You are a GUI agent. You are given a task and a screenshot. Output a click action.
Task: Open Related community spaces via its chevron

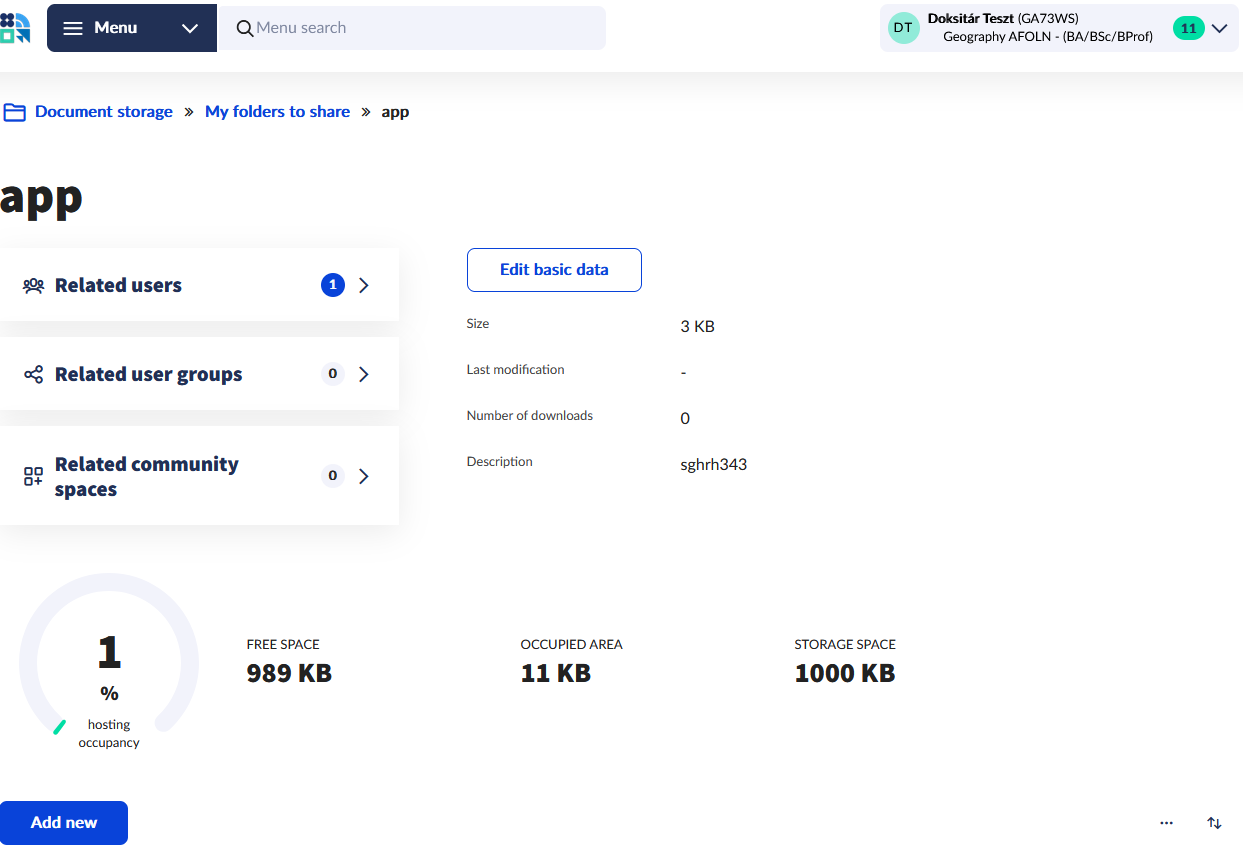[x=364, y=476]
